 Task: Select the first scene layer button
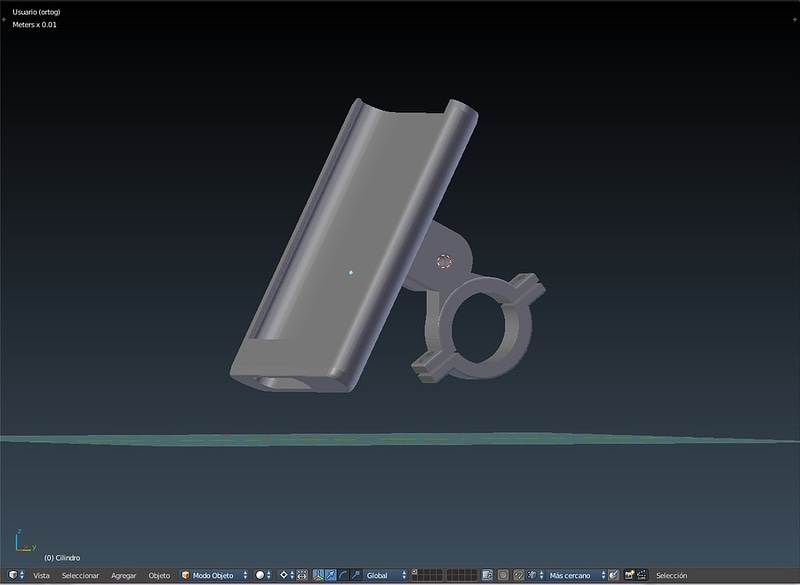tap(415, 572)
